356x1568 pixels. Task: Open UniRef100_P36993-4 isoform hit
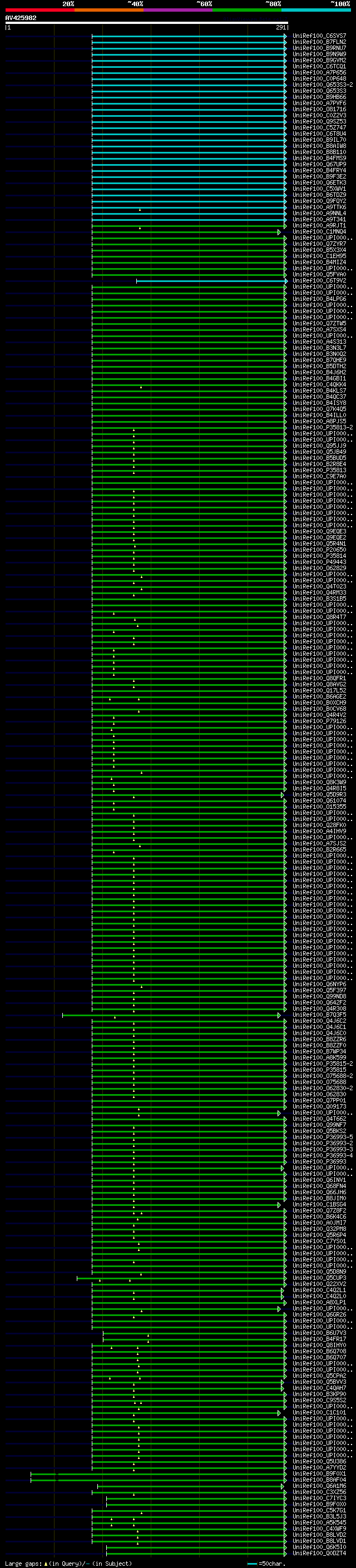click(323, 1155)
